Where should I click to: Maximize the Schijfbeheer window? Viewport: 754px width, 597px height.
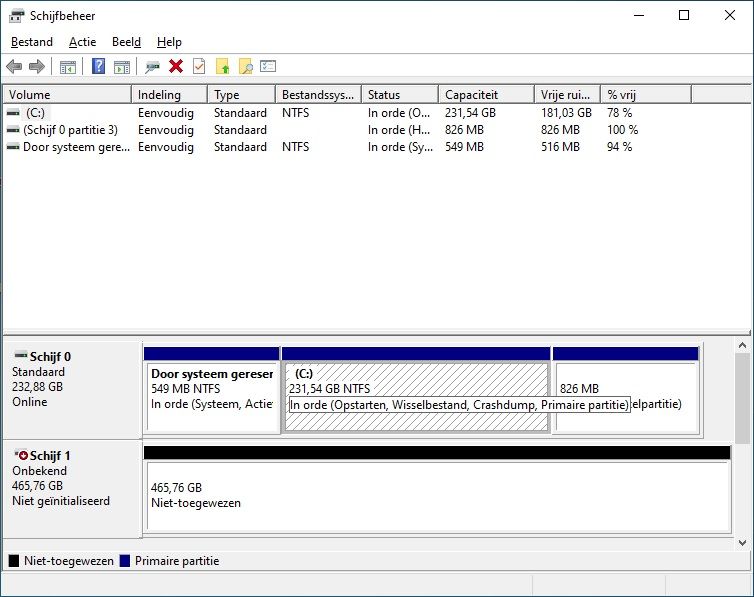tap(684, 15)
